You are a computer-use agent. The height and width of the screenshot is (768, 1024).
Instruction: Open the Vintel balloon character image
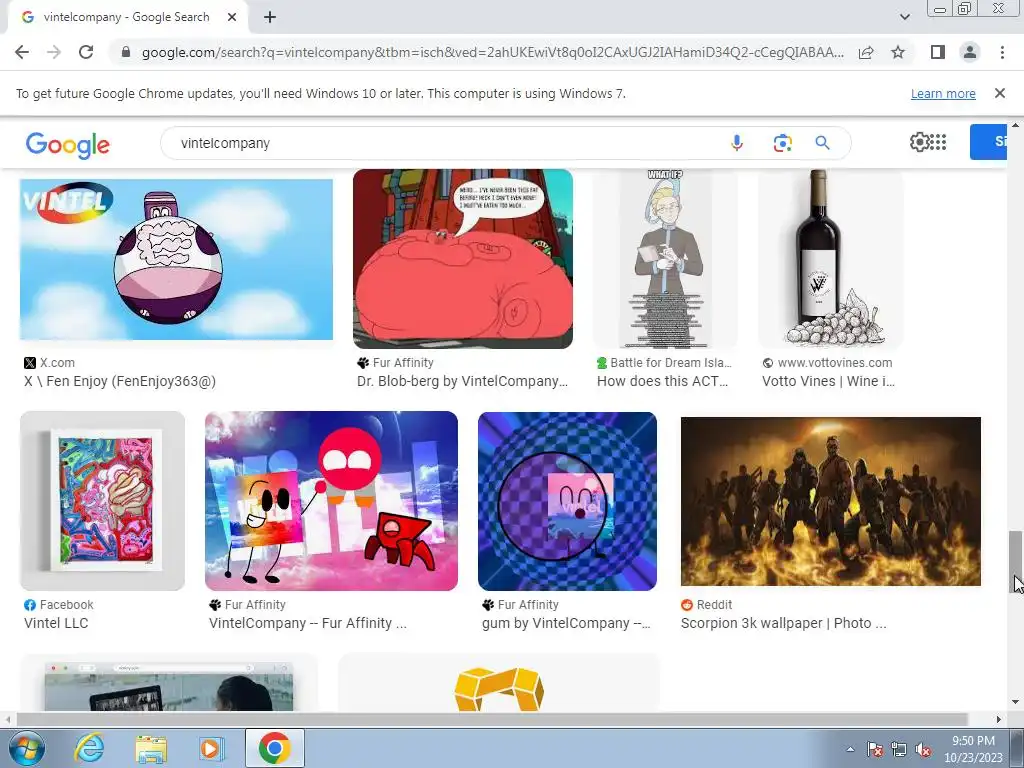(x=176, y=260)
